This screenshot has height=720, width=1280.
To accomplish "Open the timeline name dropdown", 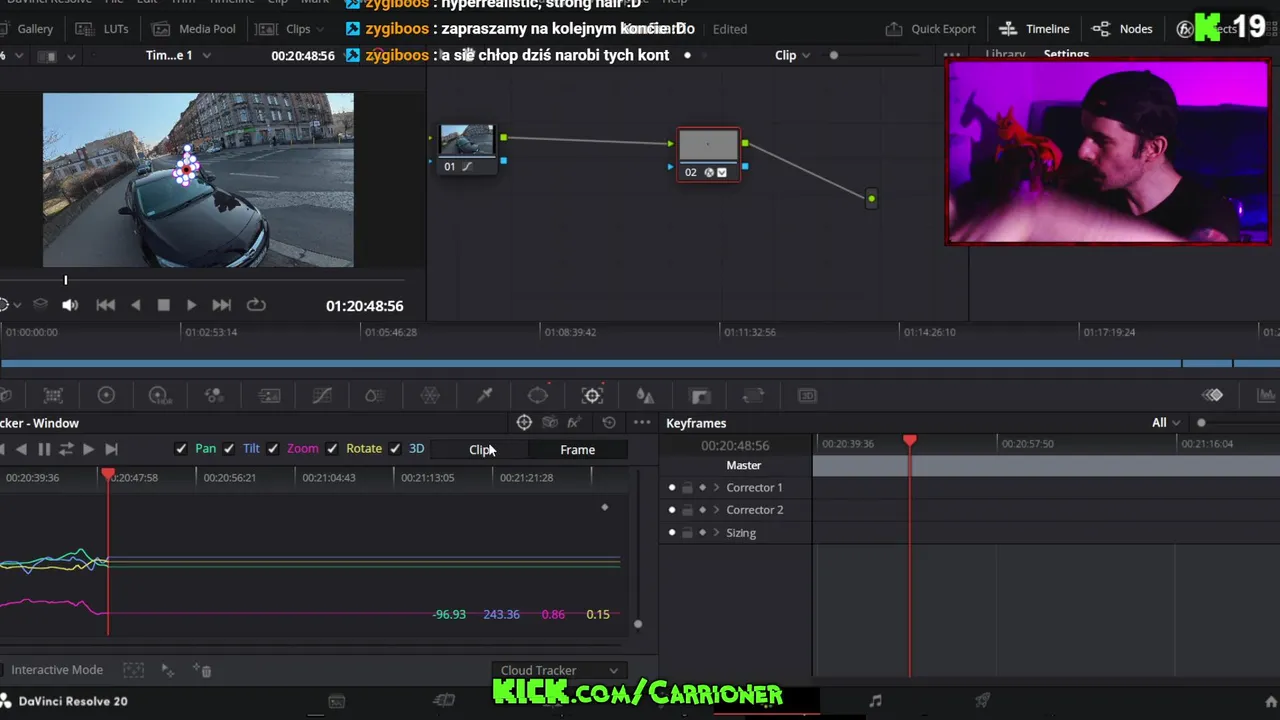I will (178, 55).
